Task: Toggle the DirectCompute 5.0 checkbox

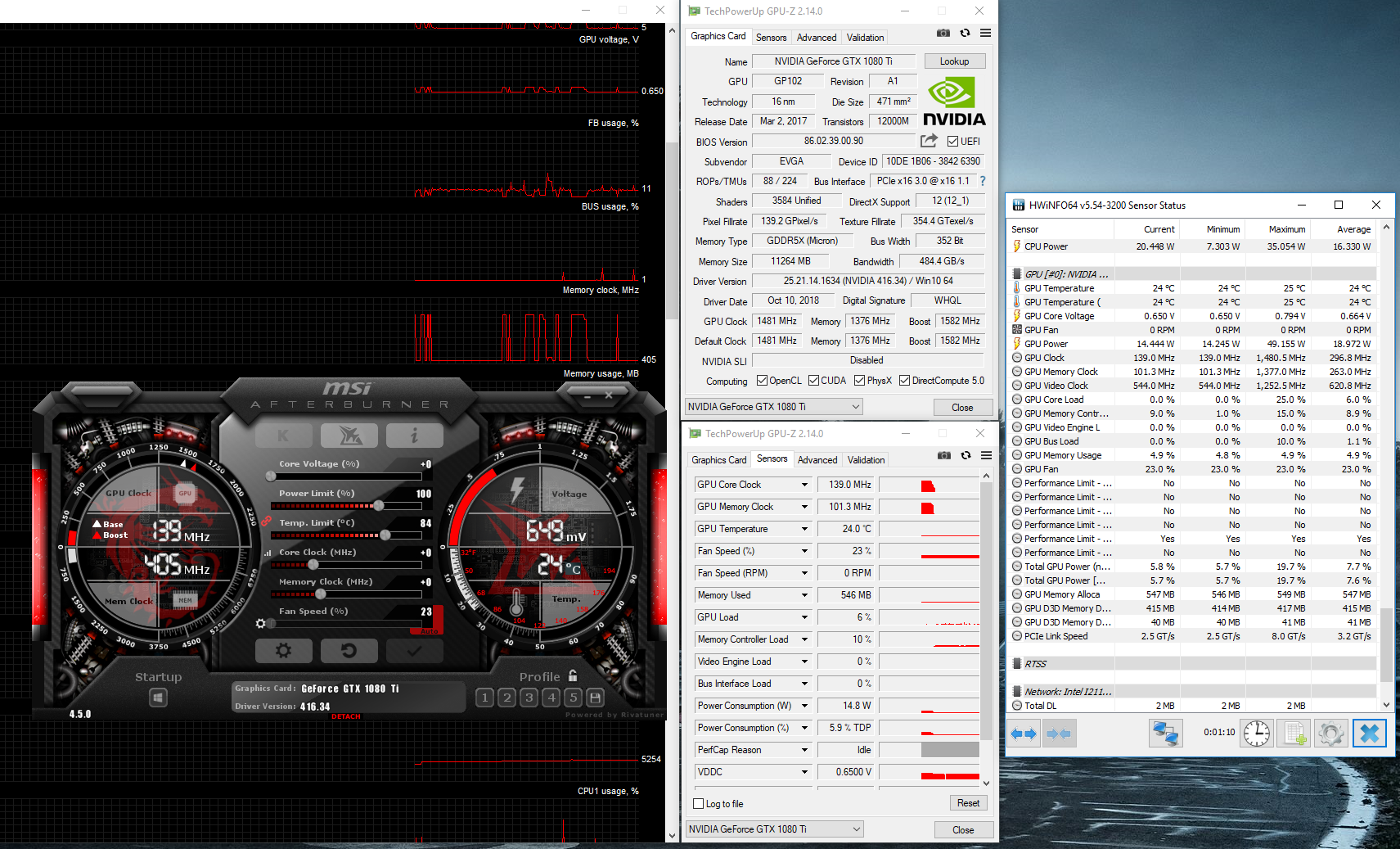Action: click(904, 381)
